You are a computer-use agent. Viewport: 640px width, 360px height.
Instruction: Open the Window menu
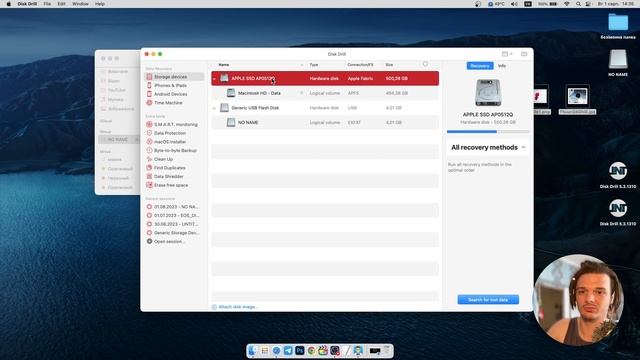coord(80,4)
